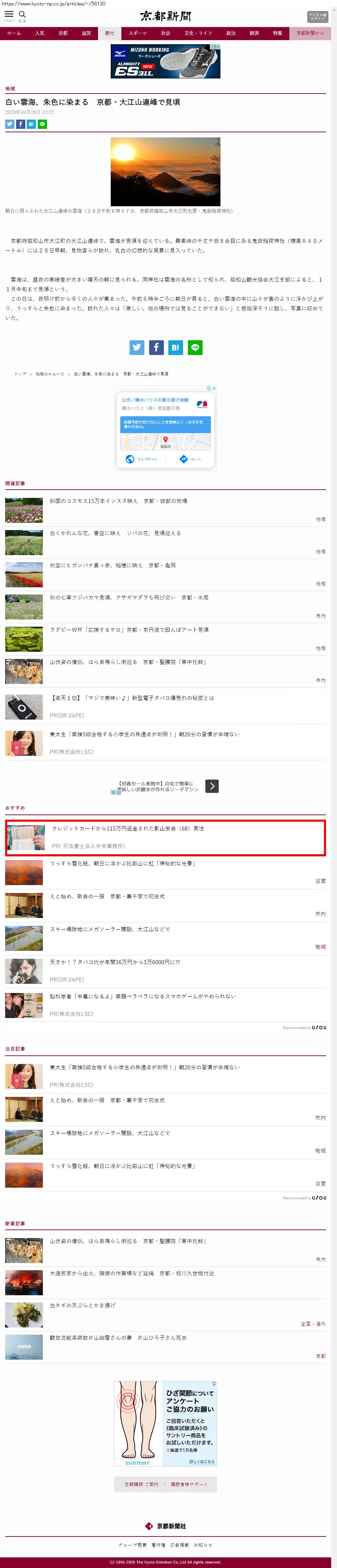The height and width of the screenshot is (1568, 337).
Task: Share article via top Facebook icon
Action: click(x=21, y=124)
